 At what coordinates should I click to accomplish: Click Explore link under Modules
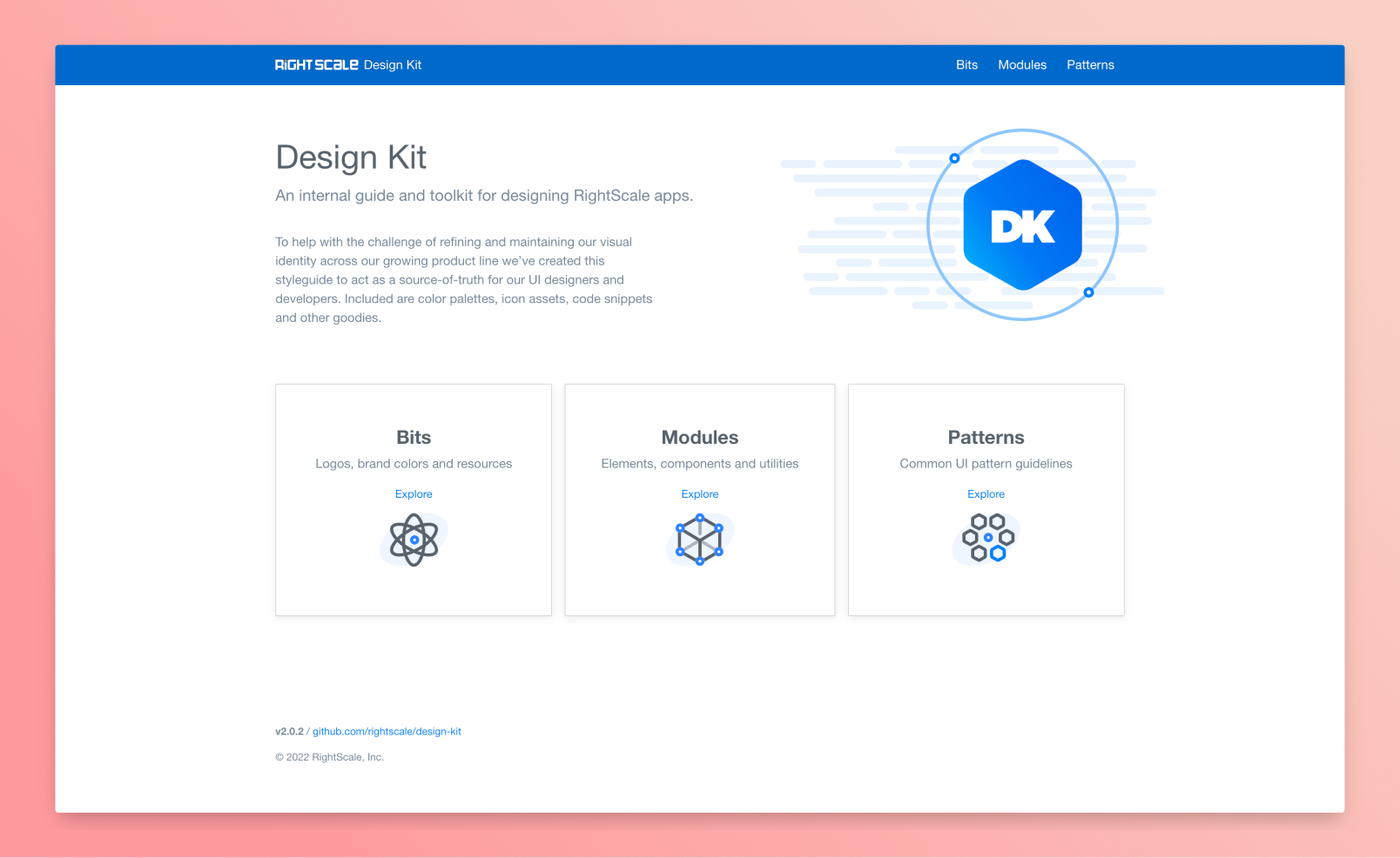700,494
